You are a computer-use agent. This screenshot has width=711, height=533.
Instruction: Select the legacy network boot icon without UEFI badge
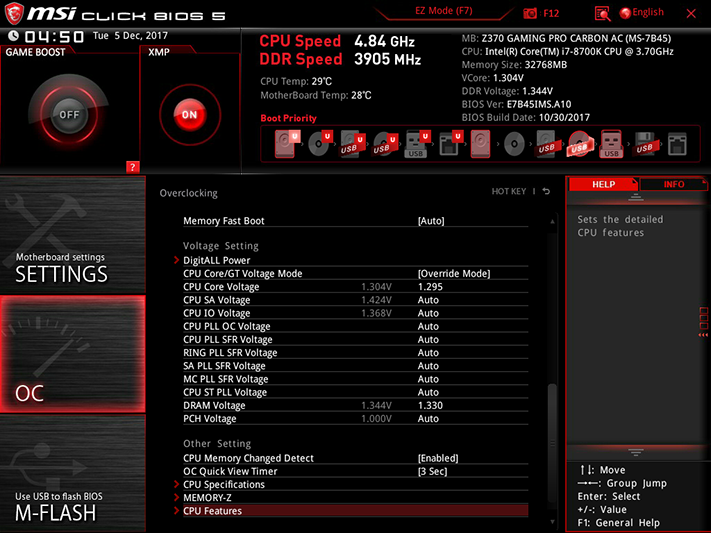click(677, 144)
